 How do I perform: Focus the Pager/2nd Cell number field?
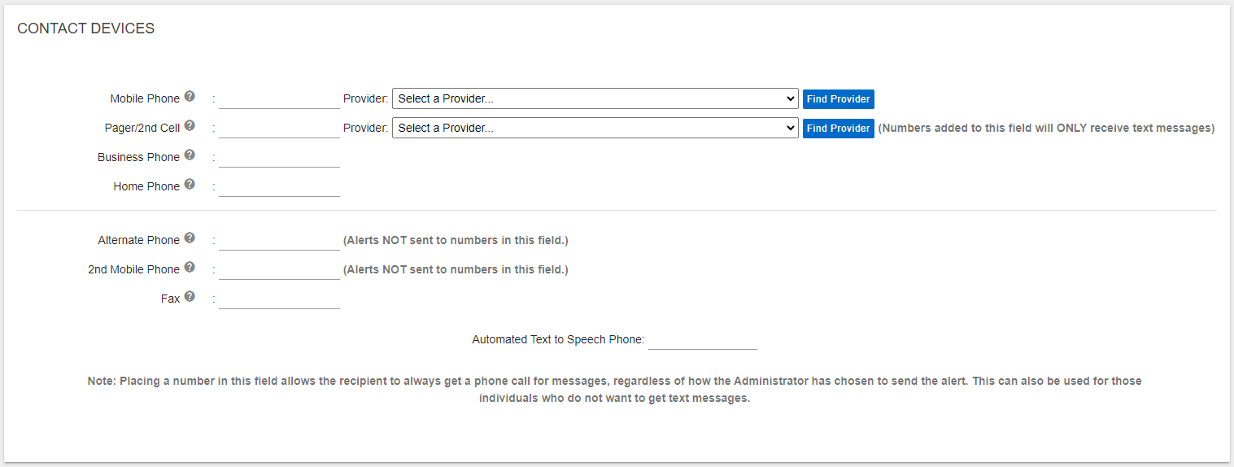pyautogui.click(x=279, y=128)
